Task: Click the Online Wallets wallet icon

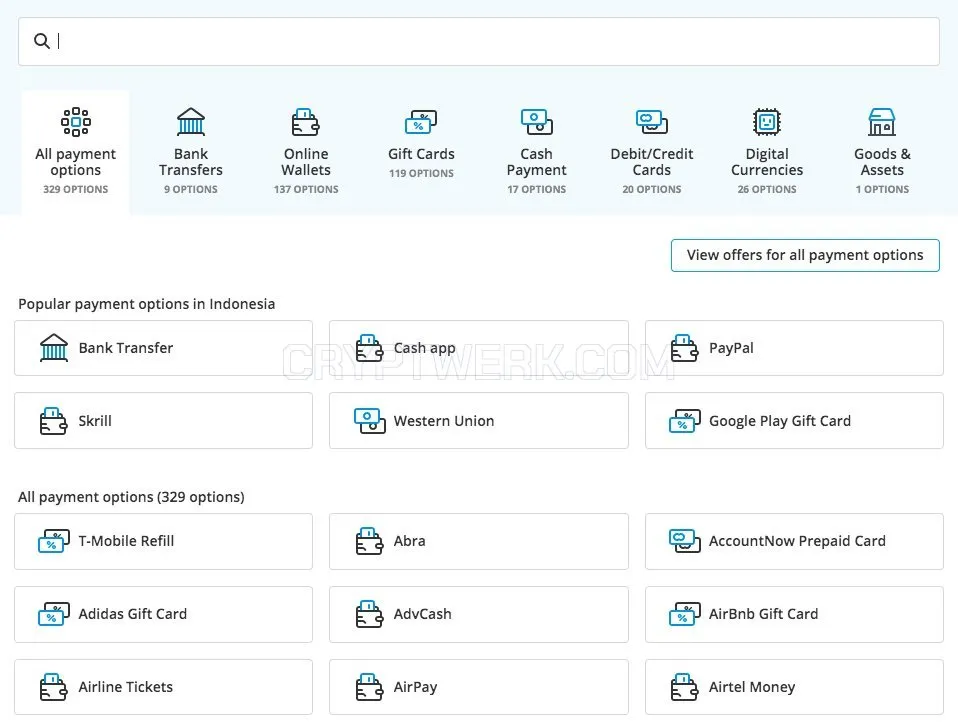Action: [305, 122]
